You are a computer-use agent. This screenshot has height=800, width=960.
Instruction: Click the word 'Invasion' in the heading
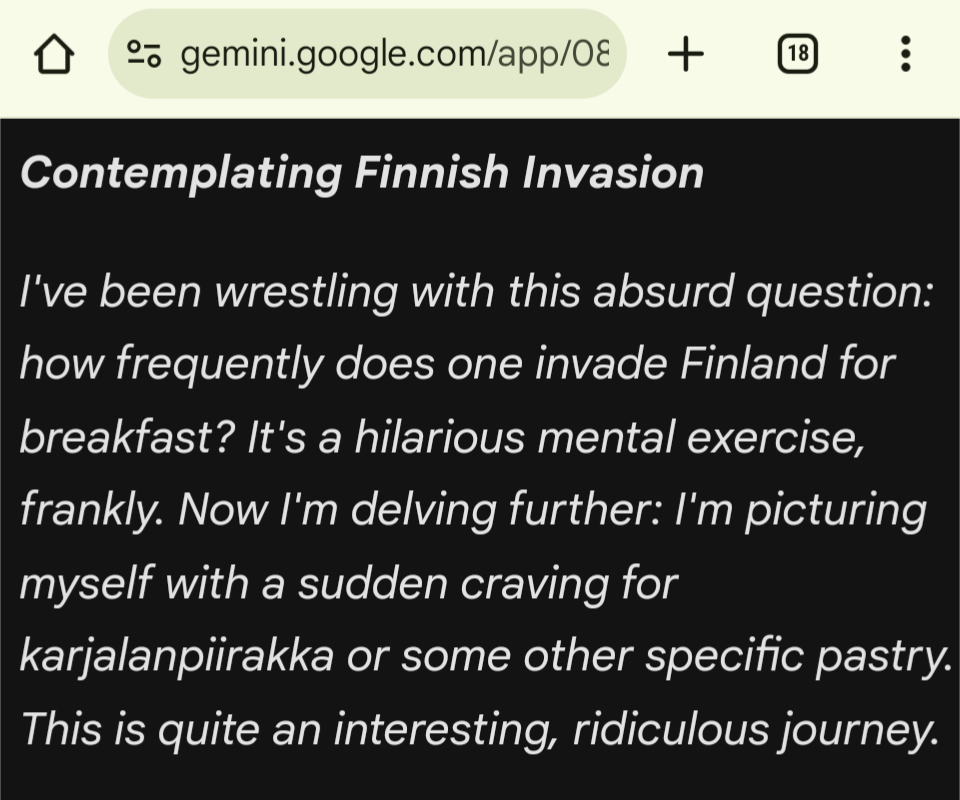tap(613, 173)
